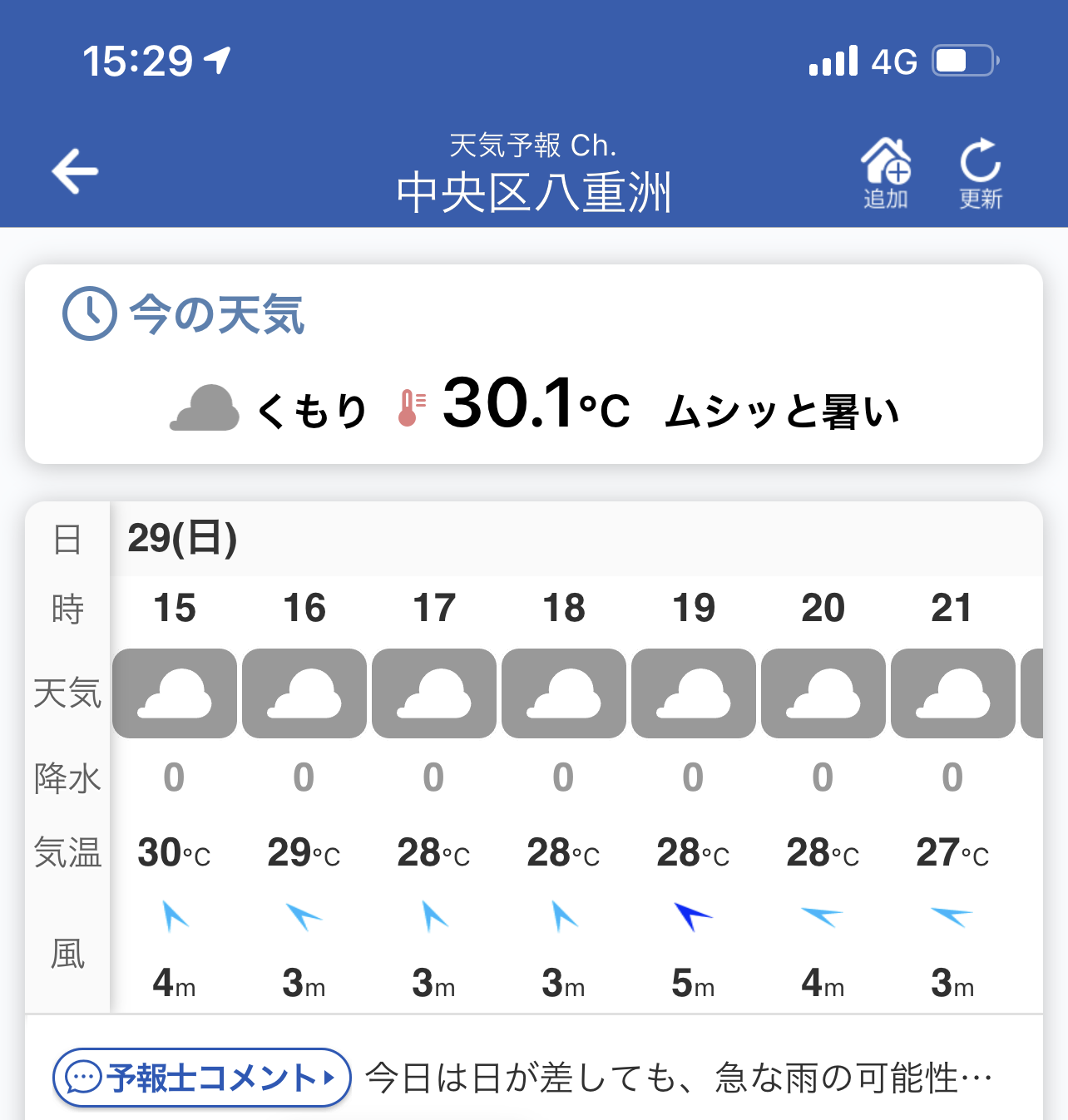The height and width of the screenshot is (1120, 1068).
Task: Select the 29(日) date header
Action: (182, 539)
